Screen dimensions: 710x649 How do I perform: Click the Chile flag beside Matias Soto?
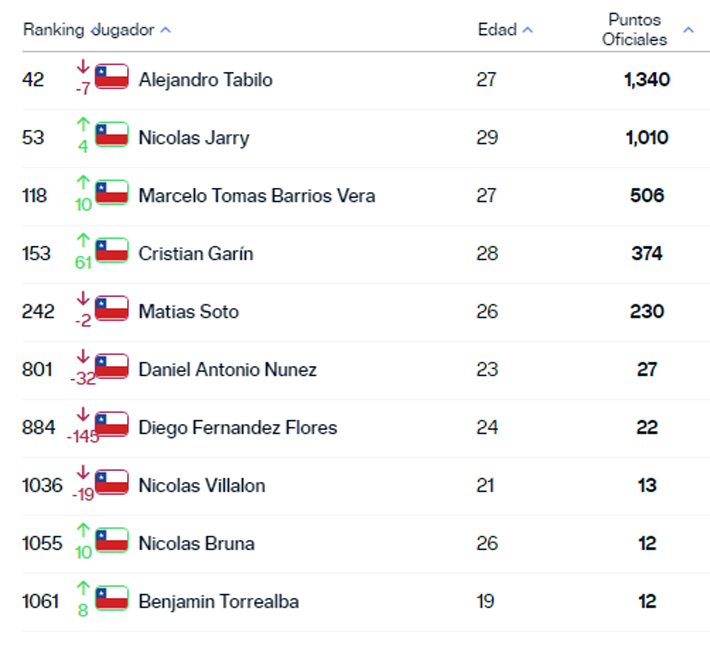pyautogui.click(x=111, y=308)
